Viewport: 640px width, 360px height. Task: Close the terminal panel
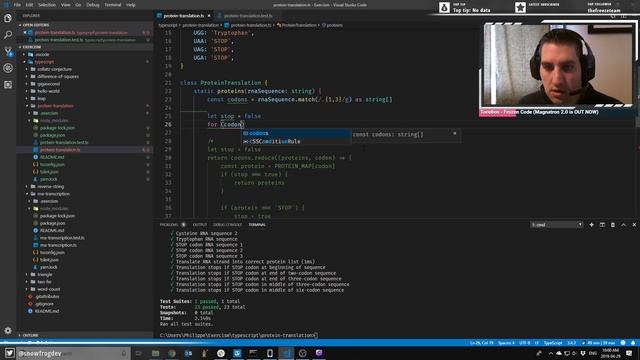click(634, 225)
